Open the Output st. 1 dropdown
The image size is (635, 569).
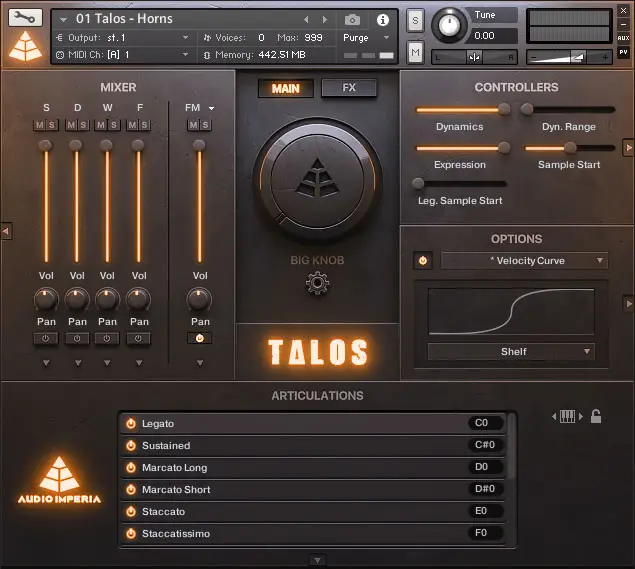coord(185,38)
